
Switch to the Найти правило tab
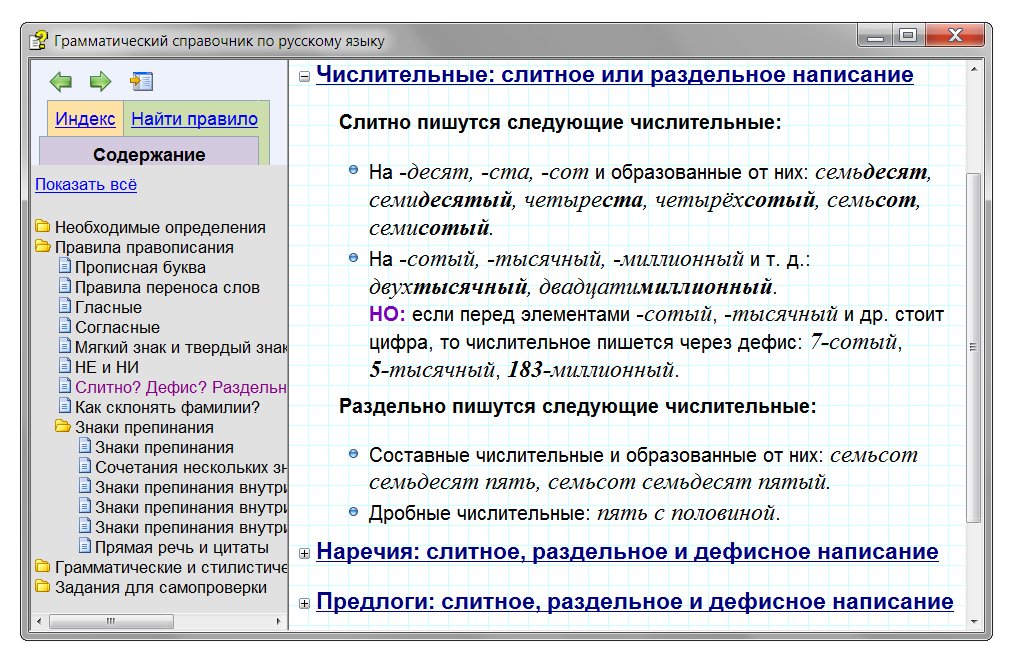pyautogui.click(x=194, y=118)
